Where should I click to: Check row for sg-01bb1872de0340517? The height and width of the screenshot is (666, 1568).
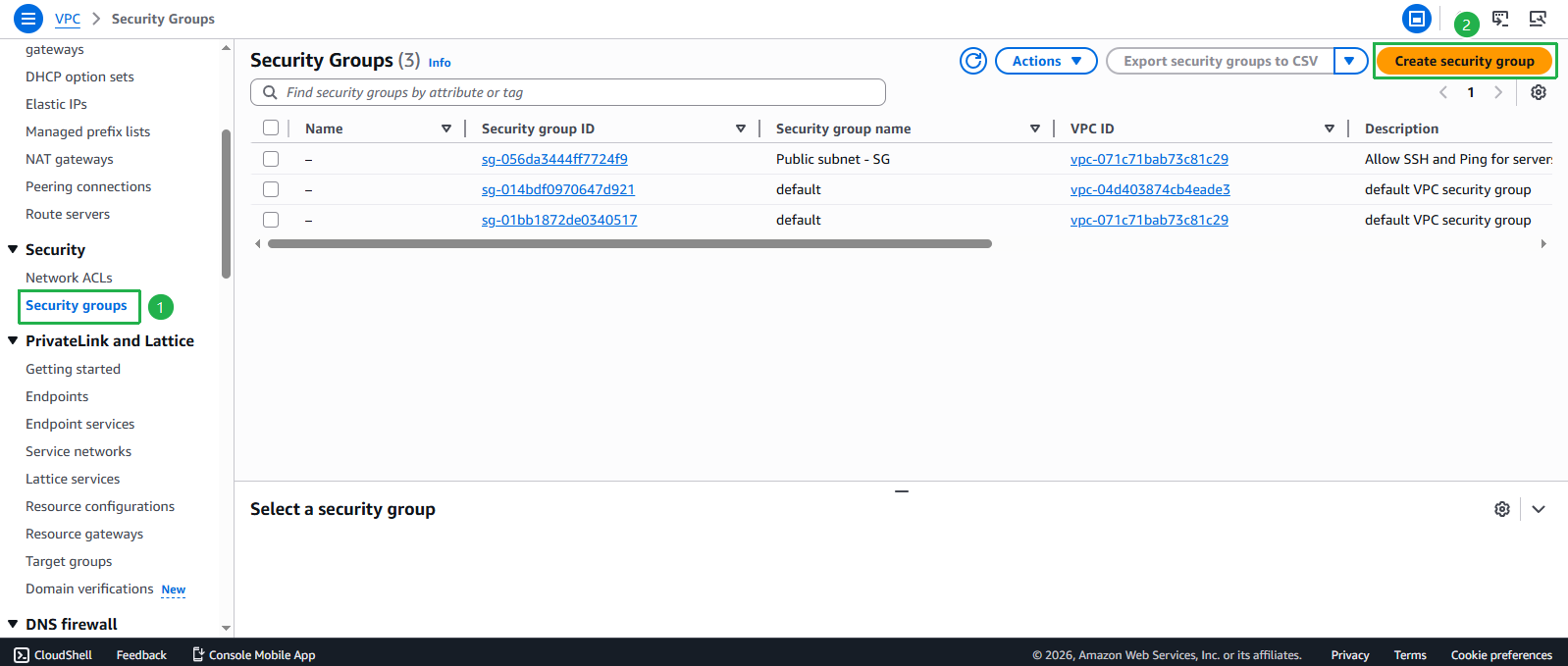pos(271,220)
